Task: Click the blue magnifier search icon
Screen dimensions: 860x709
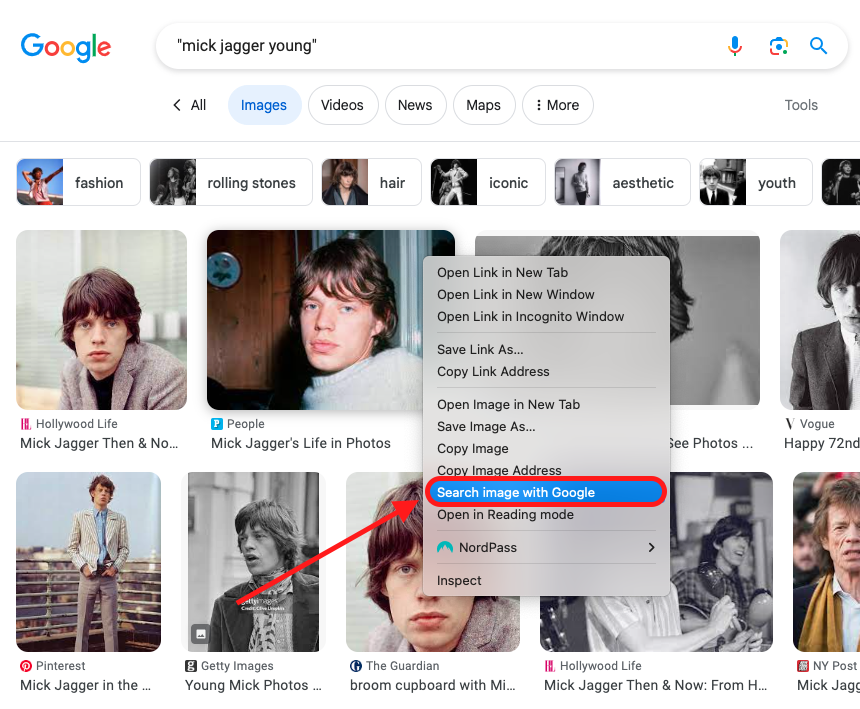Action: pyautogui.click(x=818, y=46)
